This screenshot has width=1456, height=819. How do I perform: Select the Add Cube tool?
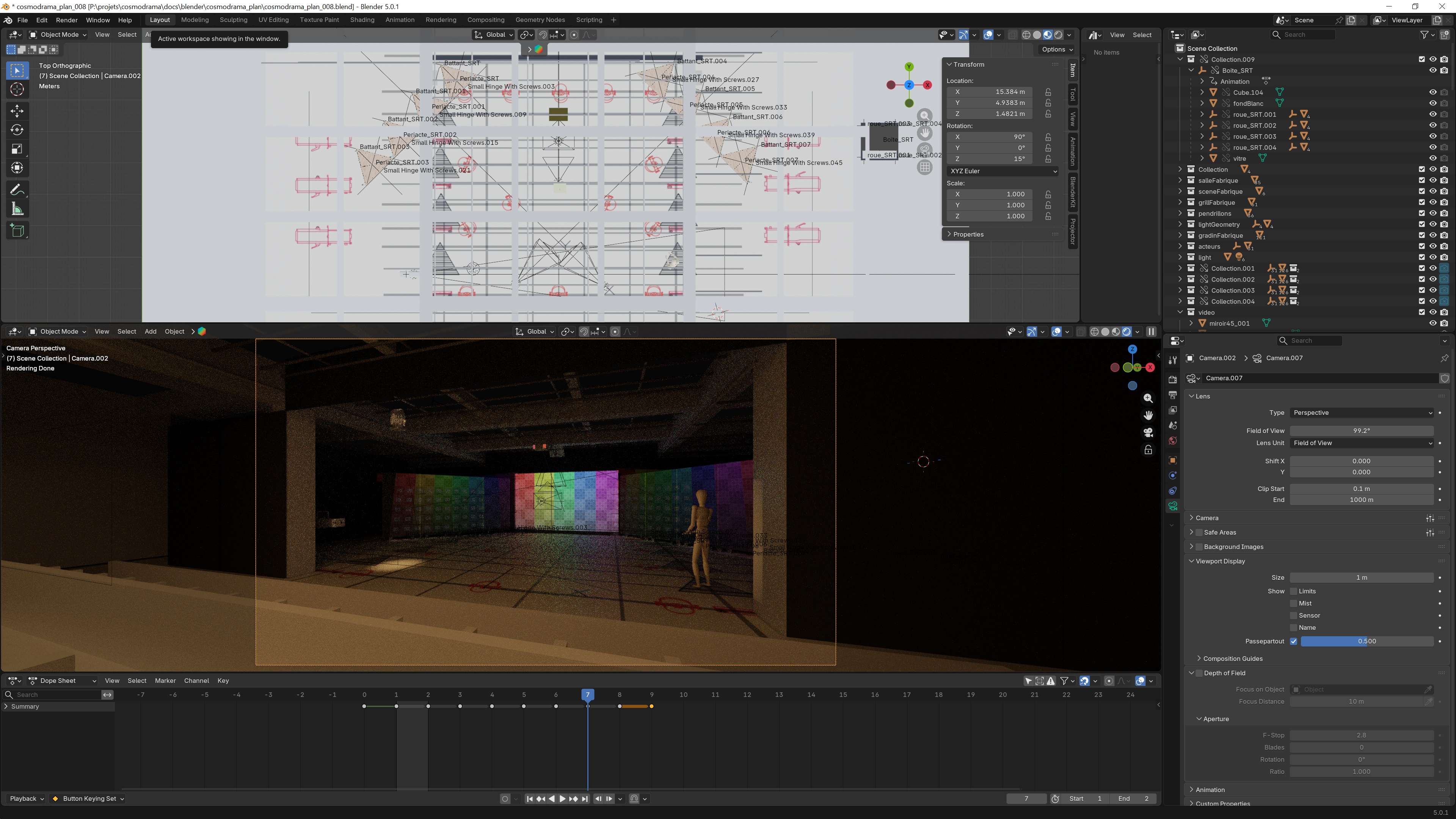[x=17, y=231]
